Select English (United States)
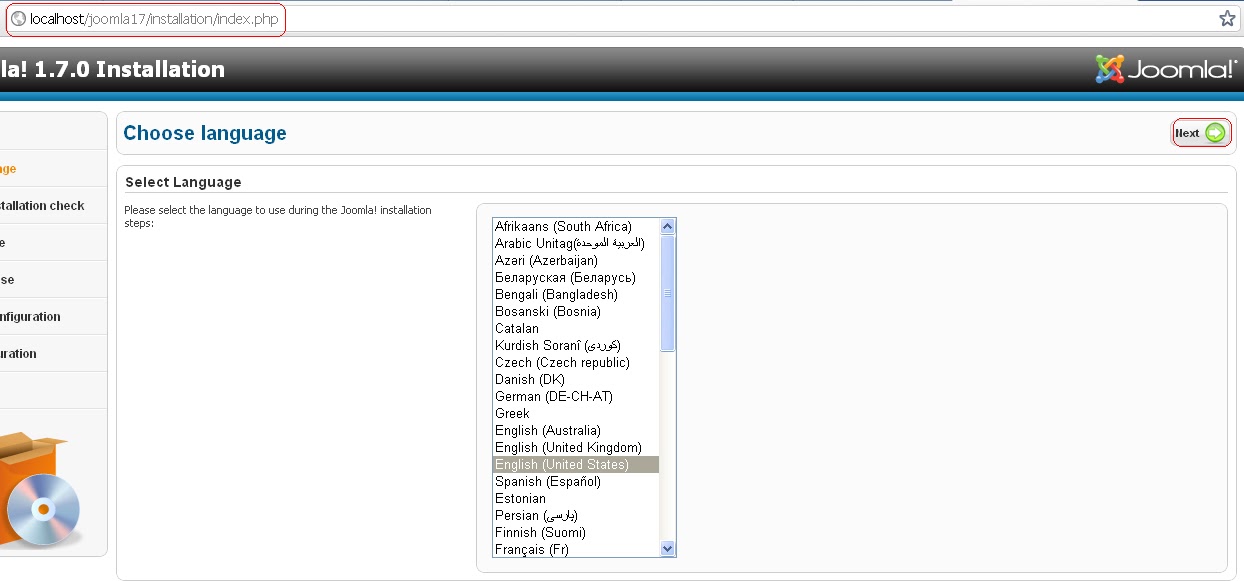 click(576, 465)
